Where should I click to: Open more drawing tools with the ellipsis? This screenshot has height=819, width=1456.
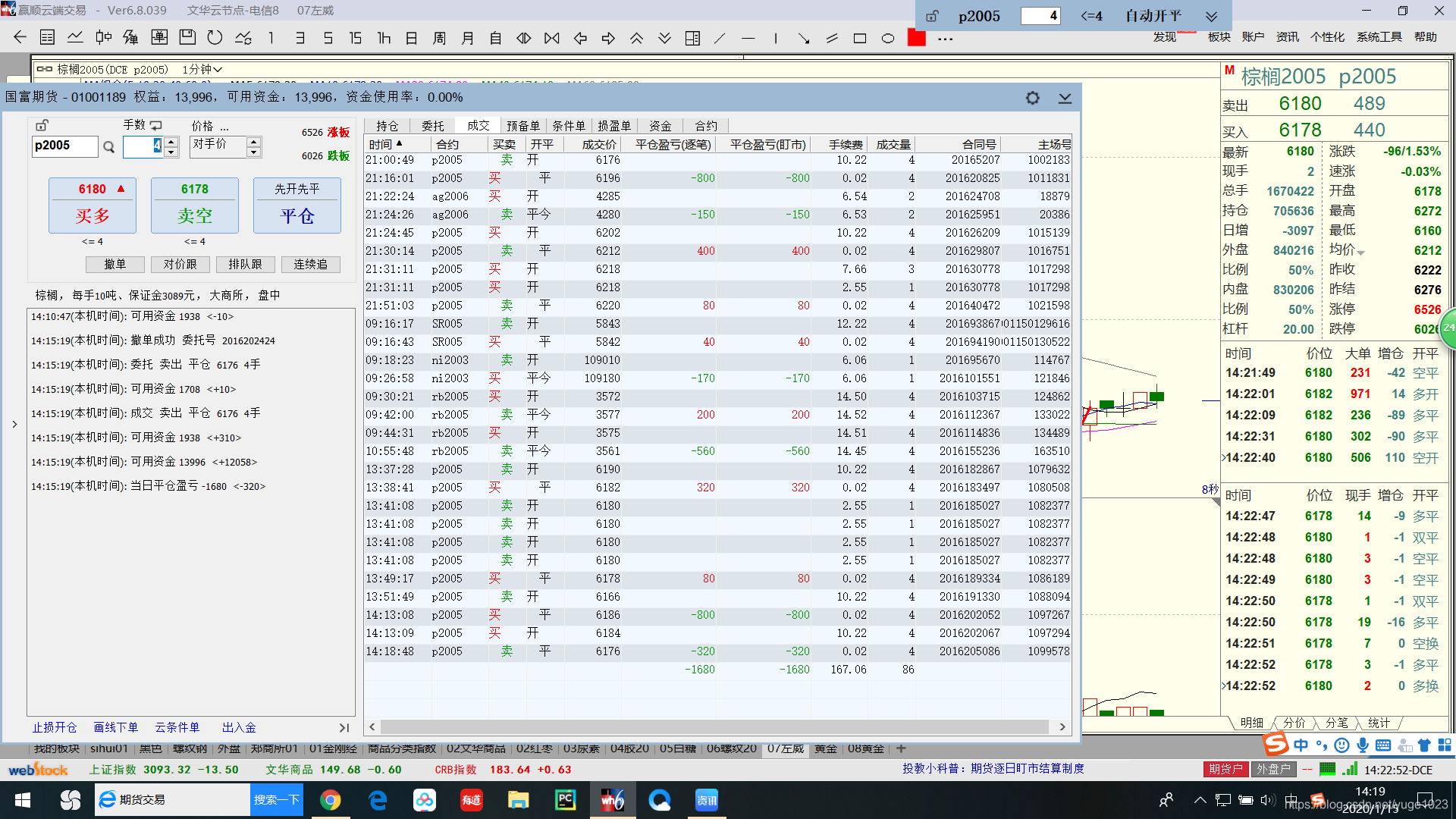(945, 38)
